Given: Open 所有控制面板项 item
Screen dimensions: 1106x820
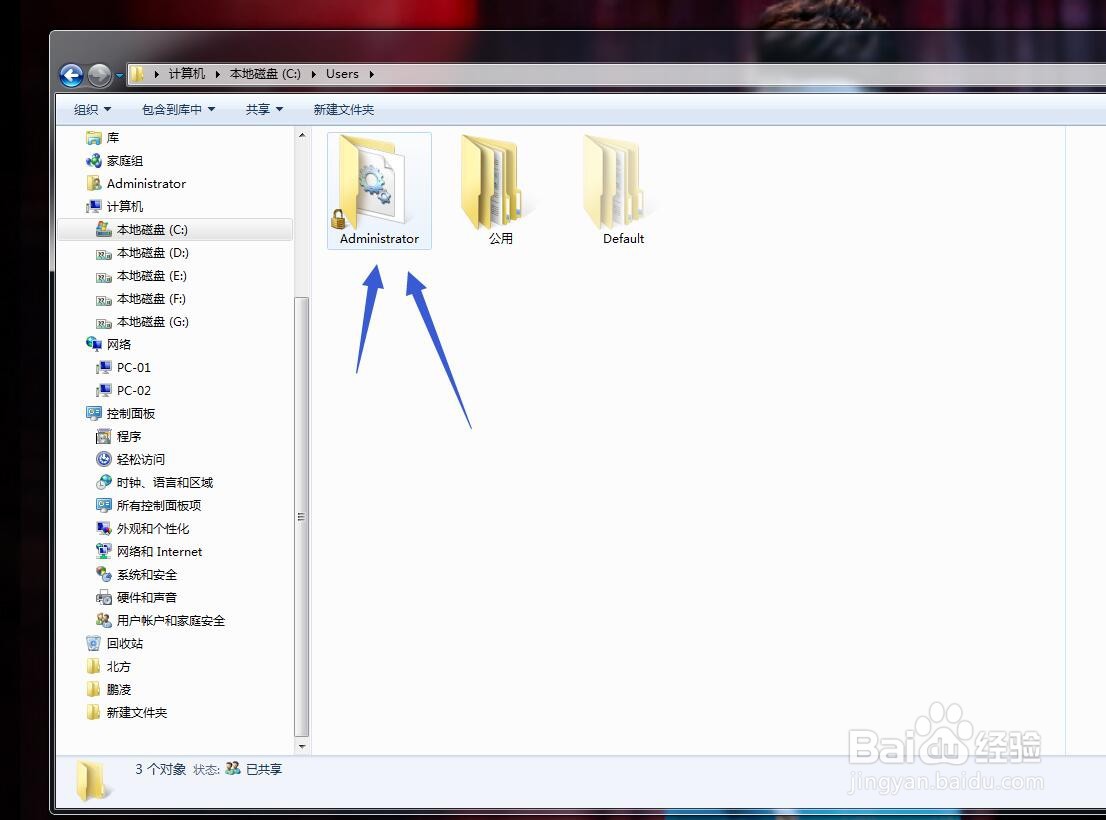Looking at the screenshot, I should [149, 506].
